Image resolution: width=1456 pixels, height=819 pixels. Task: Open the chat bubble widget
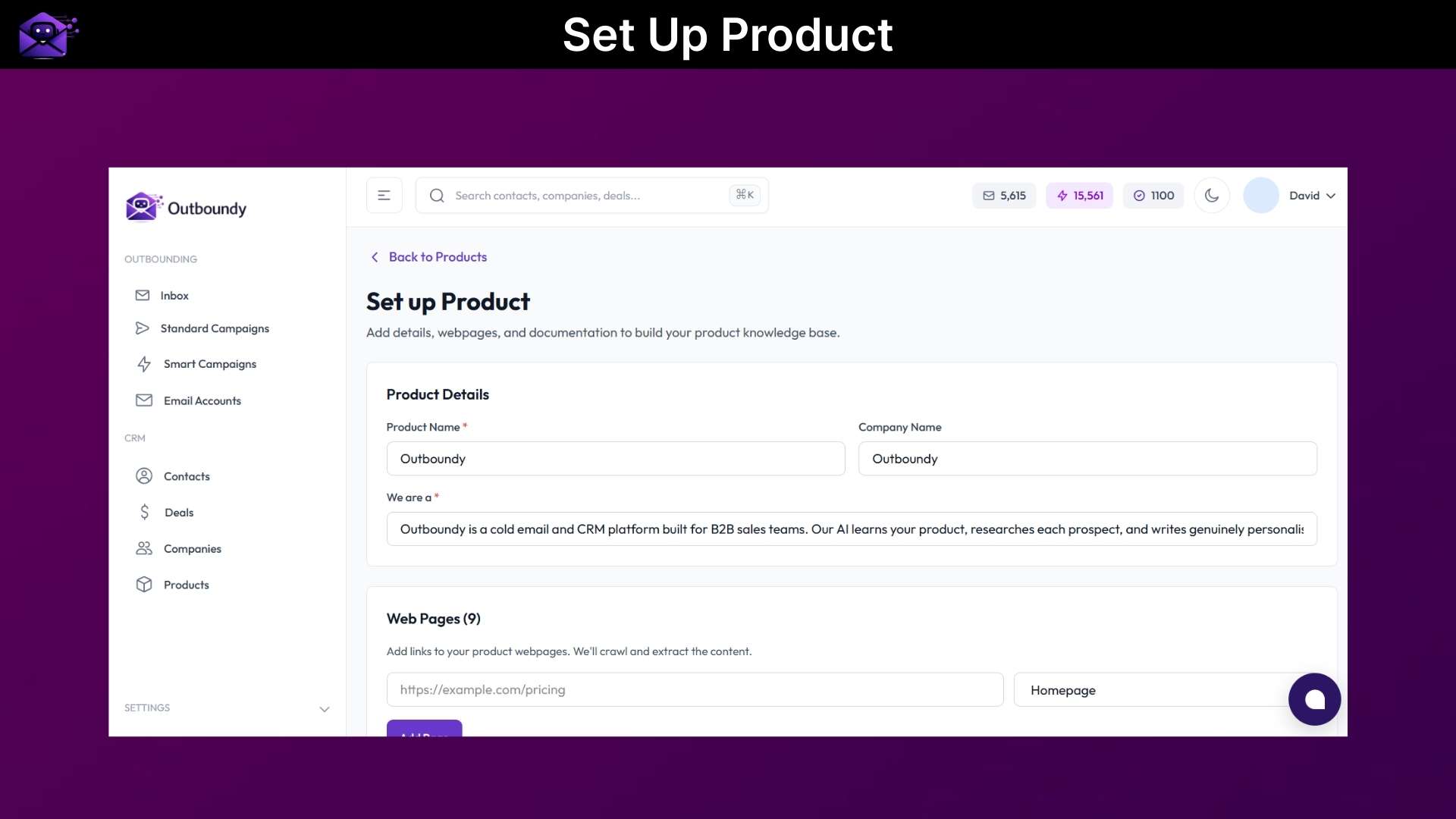pyautogui.click(x=1314, y=698)
